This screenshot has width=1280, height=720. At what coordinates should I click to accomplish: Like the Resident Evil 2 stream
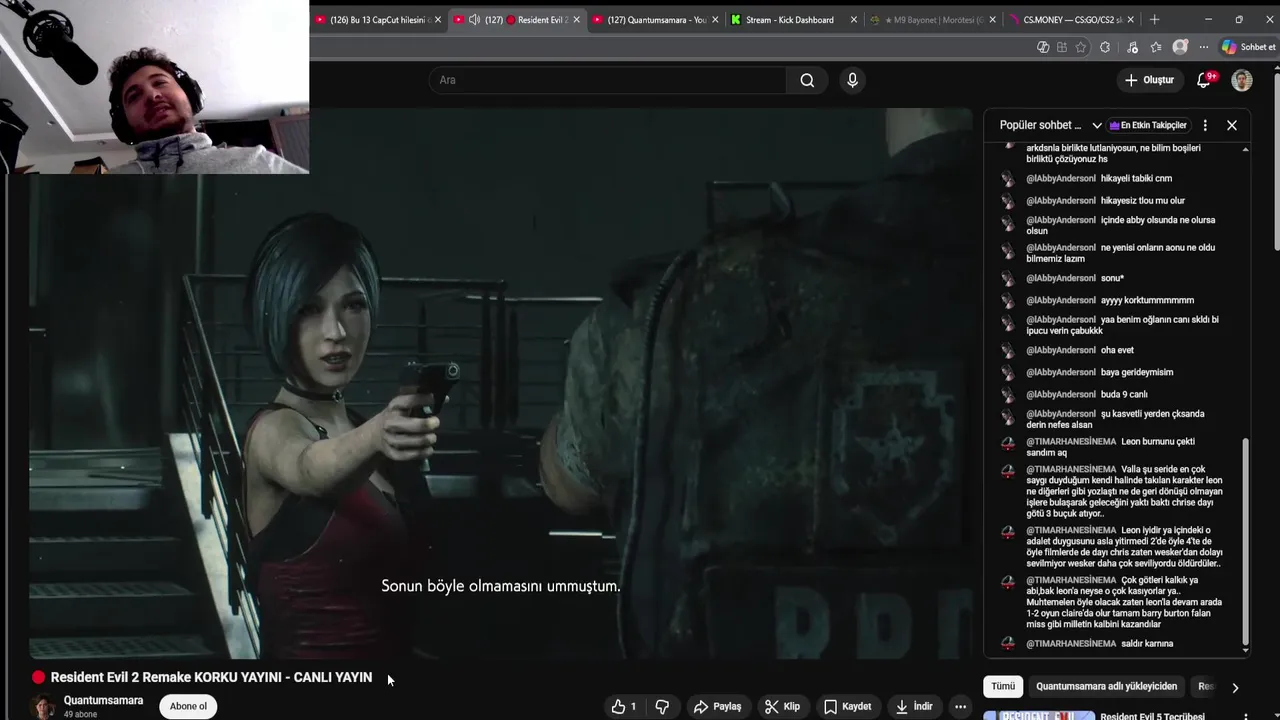(624, 706)
